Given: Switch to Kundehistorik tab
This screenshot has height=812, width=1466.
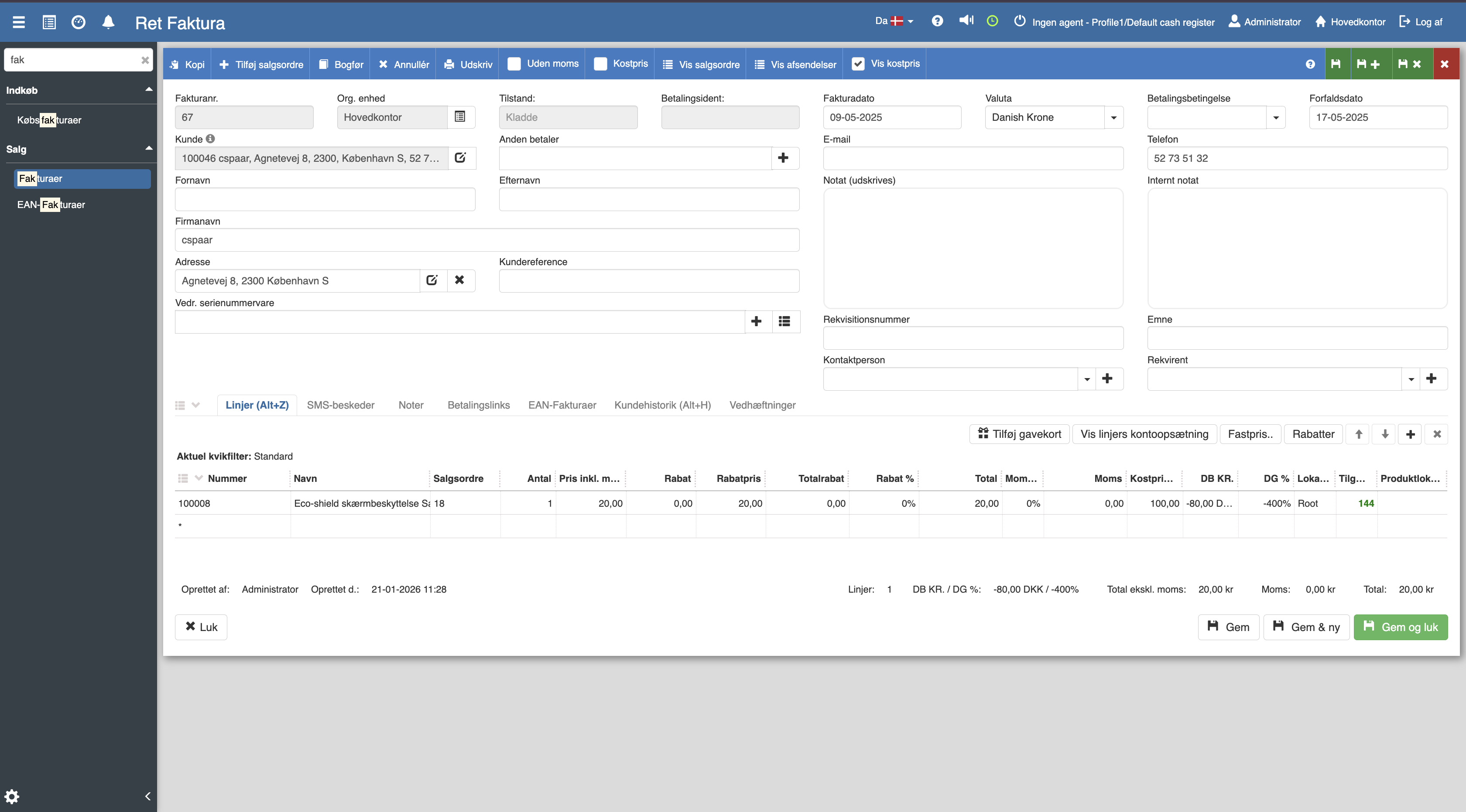Looking at the screenshot, I should point(662,405).
